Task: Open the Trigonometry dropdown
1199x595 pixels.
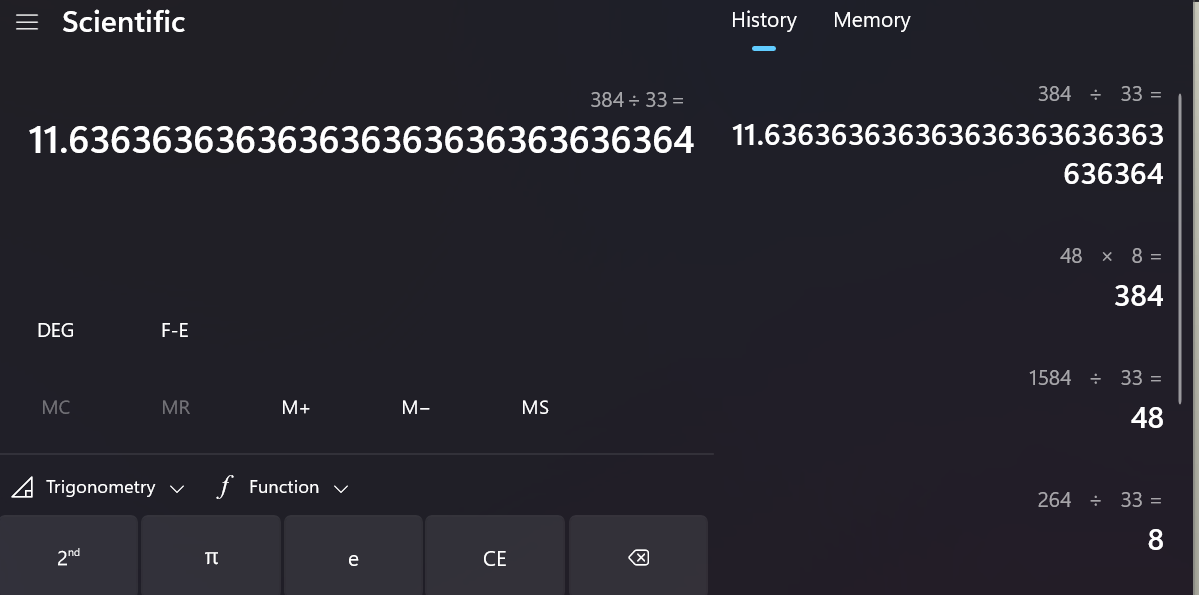Action: pyautogui.click(x=98, y=487)
